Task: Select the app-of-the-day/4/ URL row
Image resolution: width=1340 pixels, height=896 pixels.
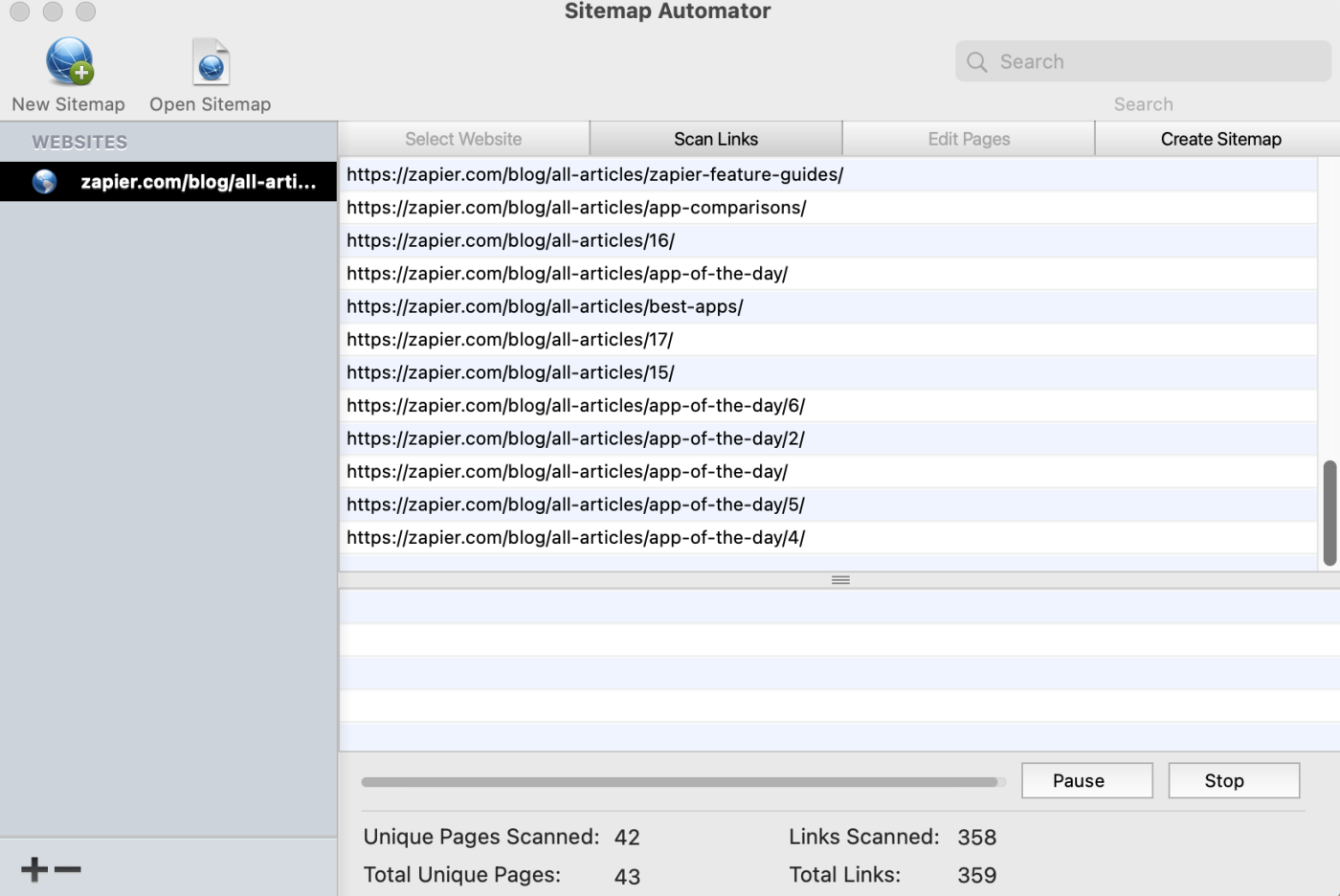Action: pos(828,538)
